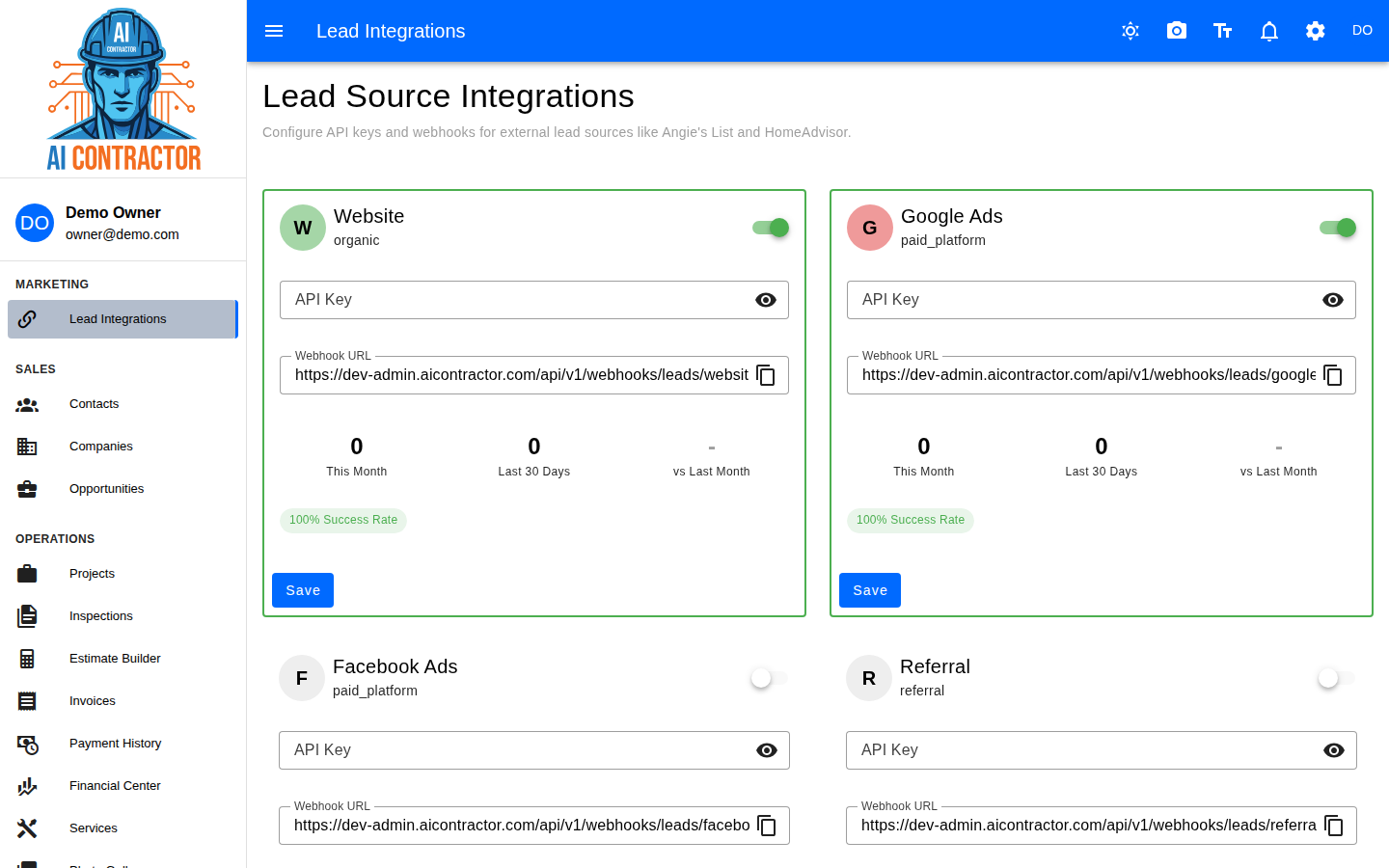Open Services from sidebar
Viewport: 1389px width, 868px height.
tap(123, 828)
